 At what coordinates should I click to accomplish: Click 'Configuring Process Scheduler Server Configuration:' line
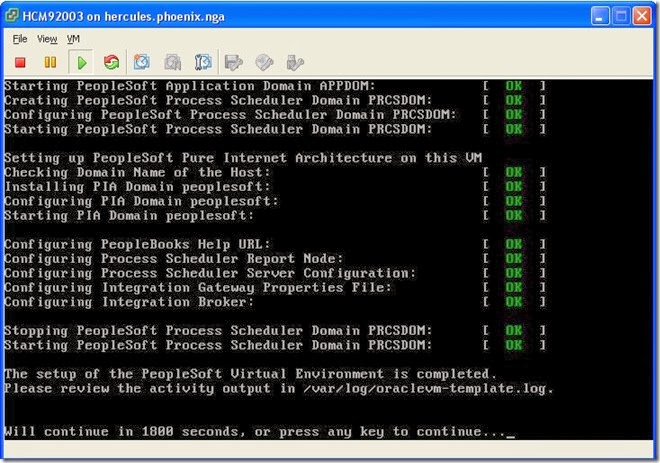point(210,273)
